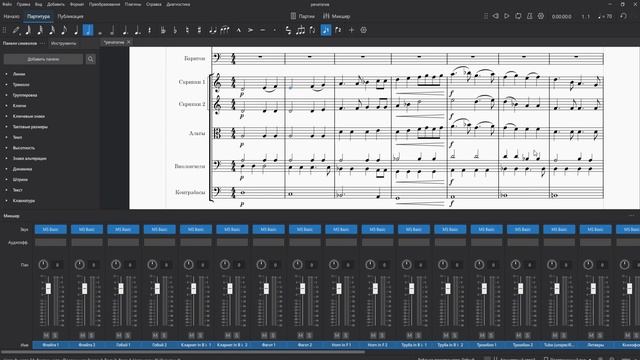Select voice 1 in note toolbar
The image size is (640, 360).
pos(326,30)
